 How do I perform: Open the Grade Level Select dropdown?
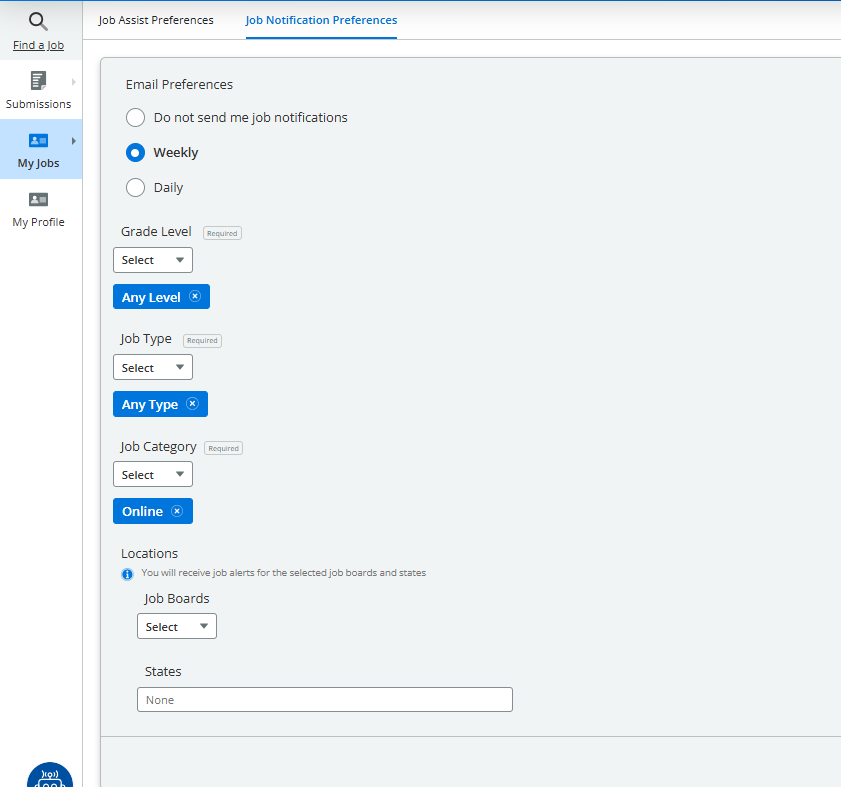click(x=153, y=260)
